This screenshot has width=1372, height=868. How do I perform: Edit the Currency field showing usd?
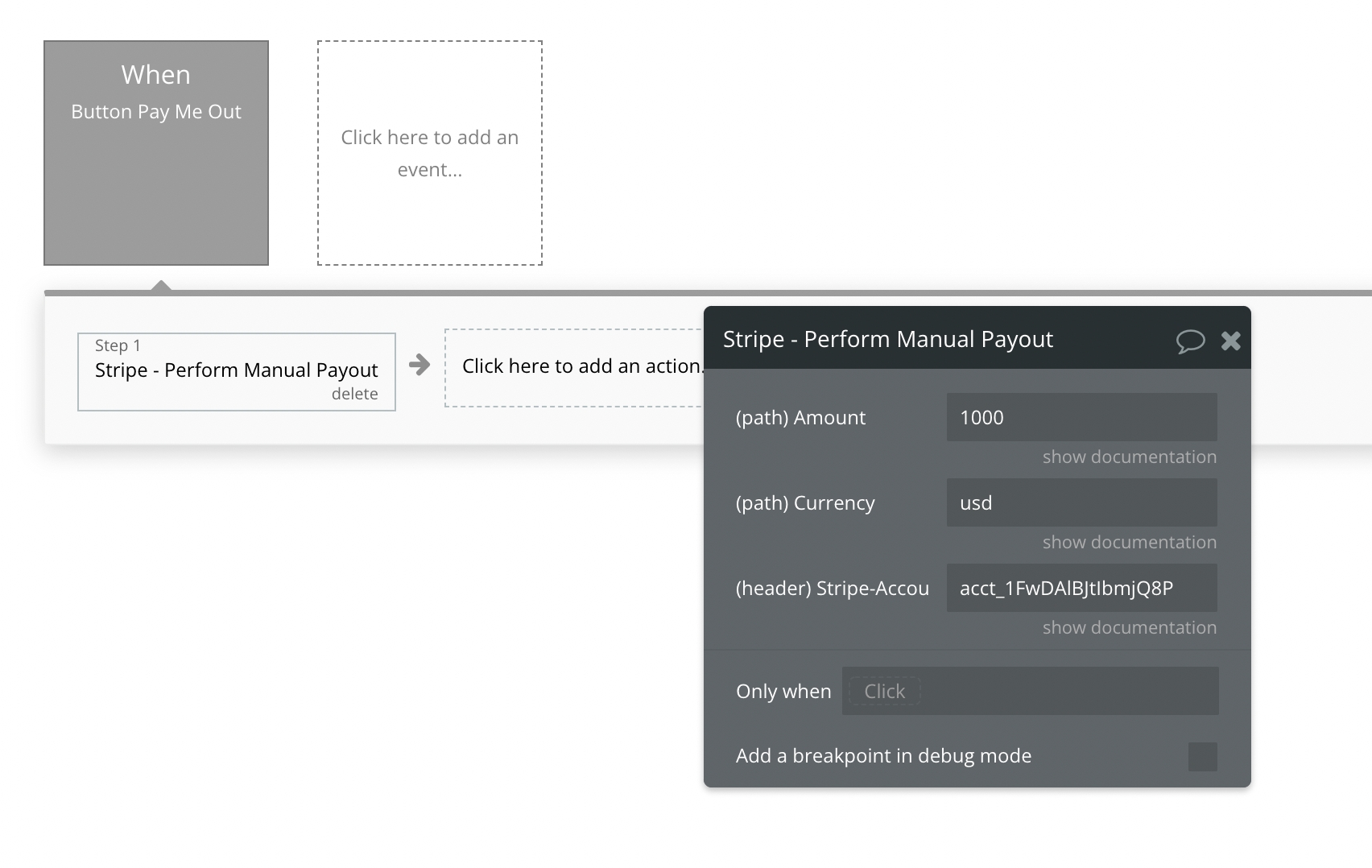tap(1081, 502)
